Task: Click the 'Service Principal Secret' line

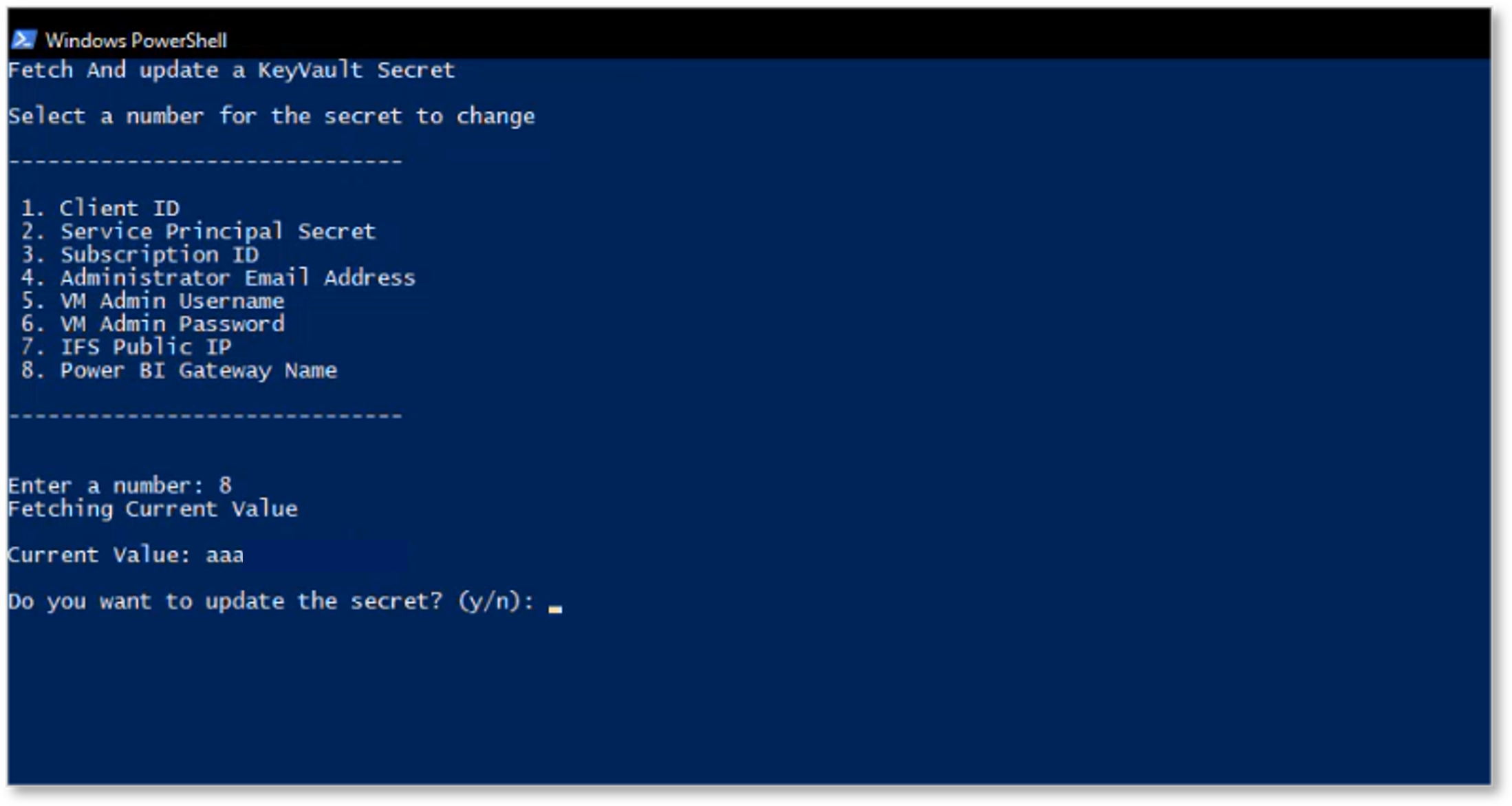Action: coord(198,231)
